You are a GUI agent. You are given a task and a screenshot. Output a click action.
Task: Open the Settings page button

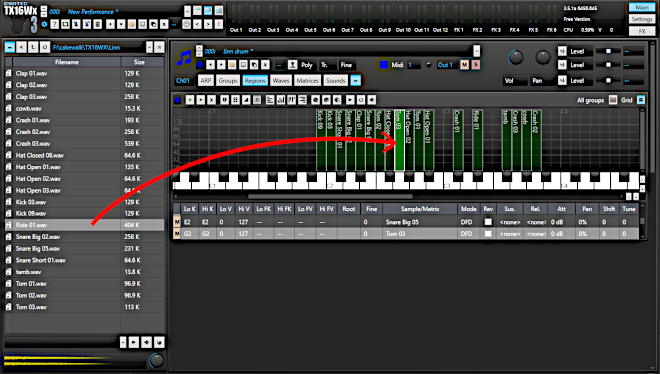pos(641,19)
